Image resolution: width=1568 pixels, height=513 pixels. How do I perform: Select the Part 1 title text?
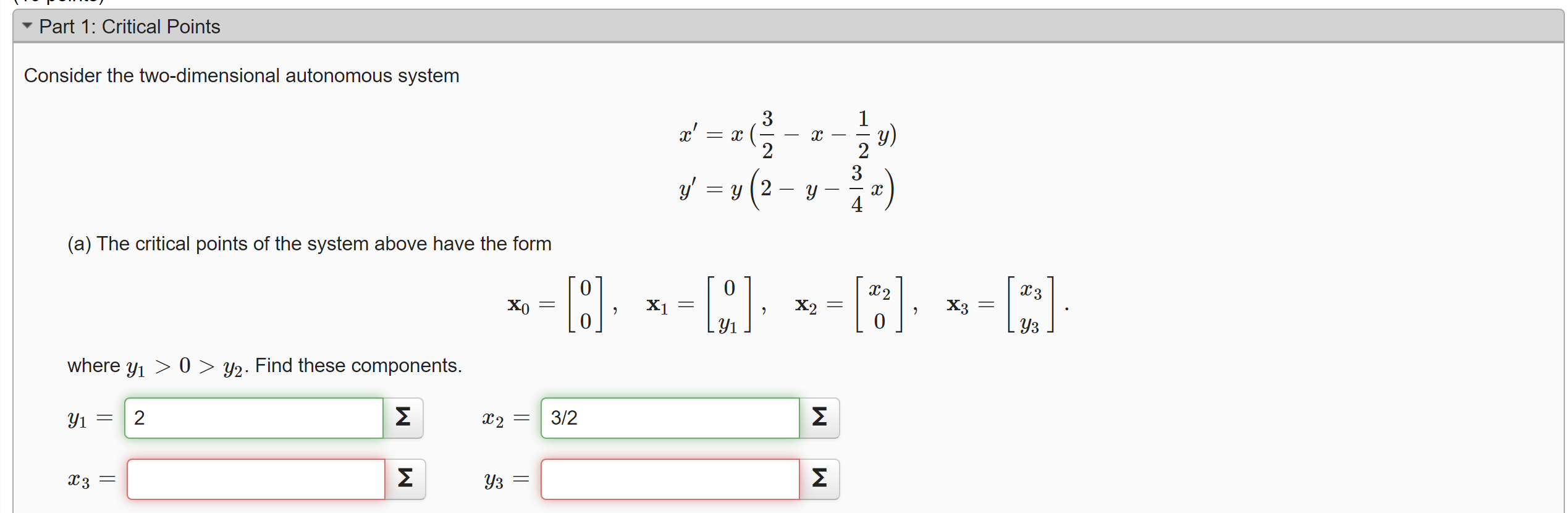click(130, 26)
